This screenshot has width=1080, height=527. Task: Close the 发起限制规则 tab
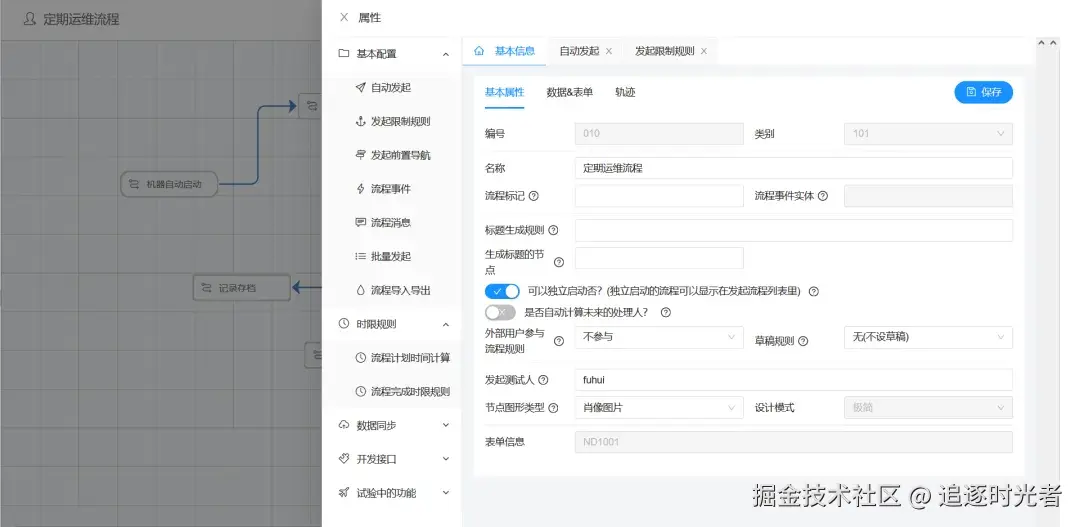point(703,52)
